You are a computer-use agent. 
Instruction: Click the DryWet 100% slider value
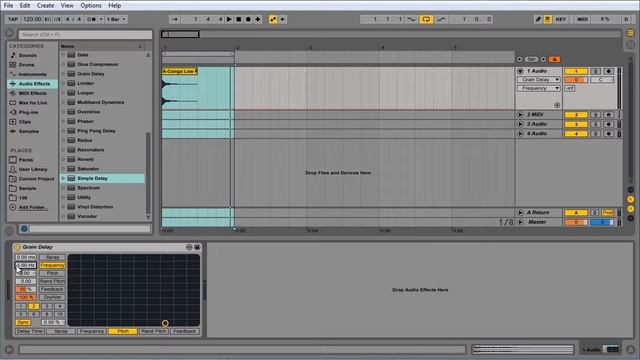click(x=26, y=297)
